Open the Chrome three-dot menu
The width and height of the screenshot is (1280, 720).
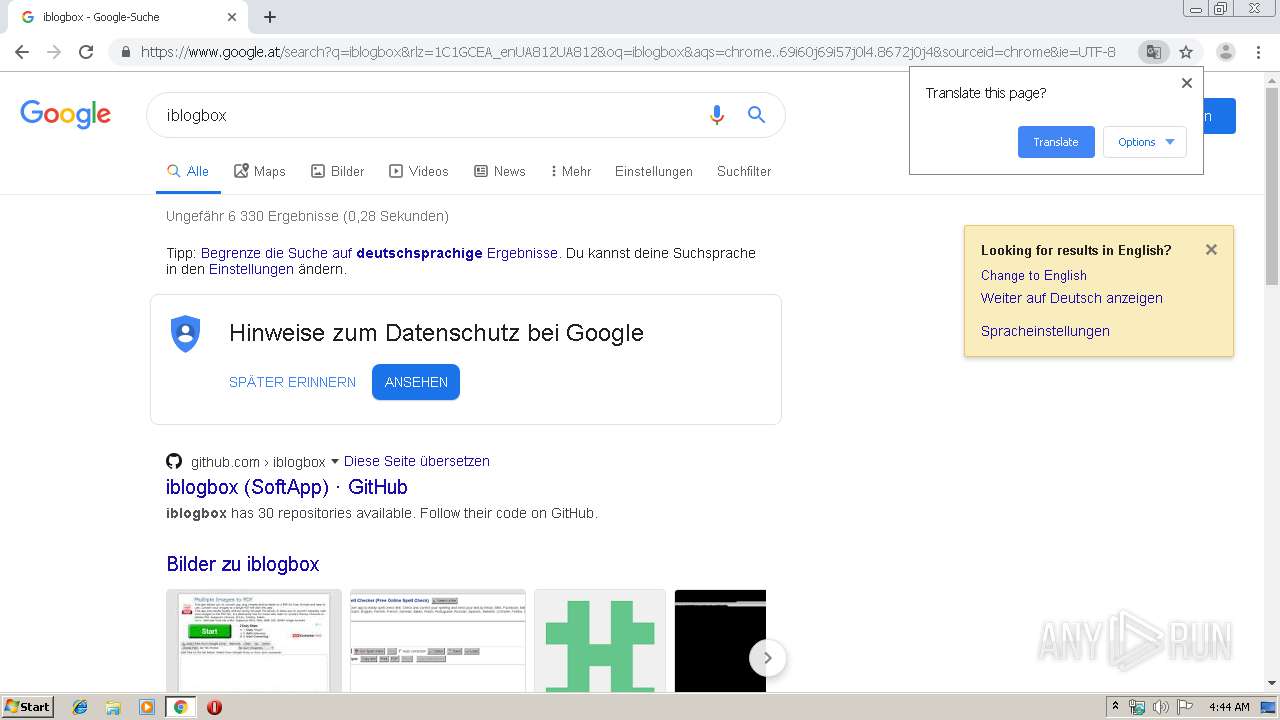pyautogui.click(x=1258, y=52)
